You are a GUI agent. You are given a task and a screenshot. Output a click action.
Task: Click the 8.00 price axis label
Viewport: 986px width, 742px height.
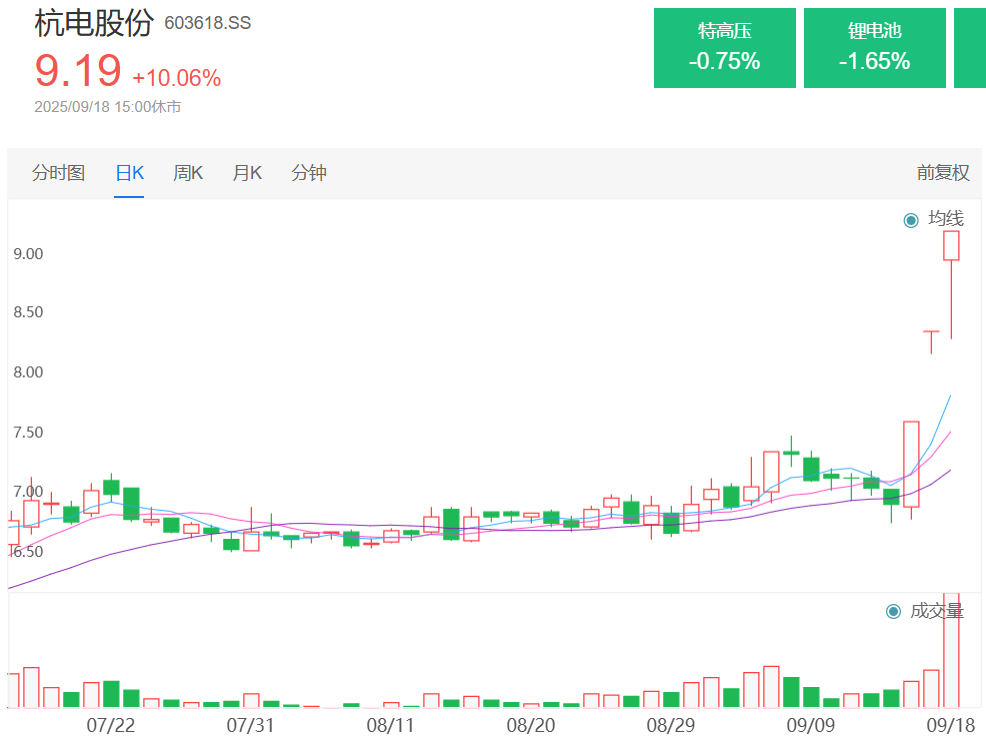[x=28, y=372]
